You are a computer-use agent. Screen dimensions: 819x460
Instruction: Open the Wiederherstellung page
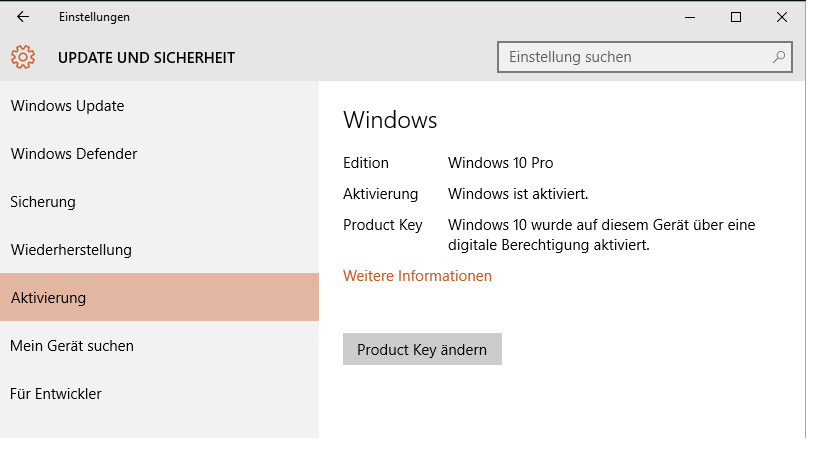click(x=71, y=250)
